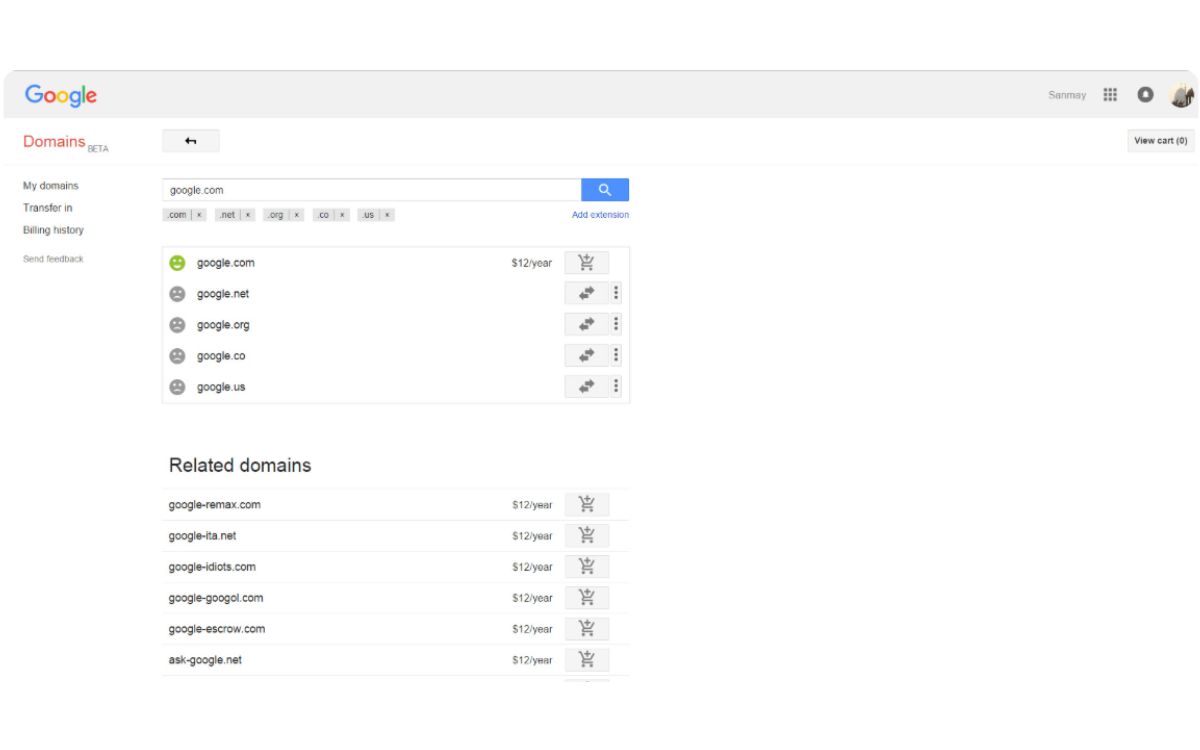Open Billing history in the sidebar
Viewport: 1200px width, 750px height.
(54, 230)
